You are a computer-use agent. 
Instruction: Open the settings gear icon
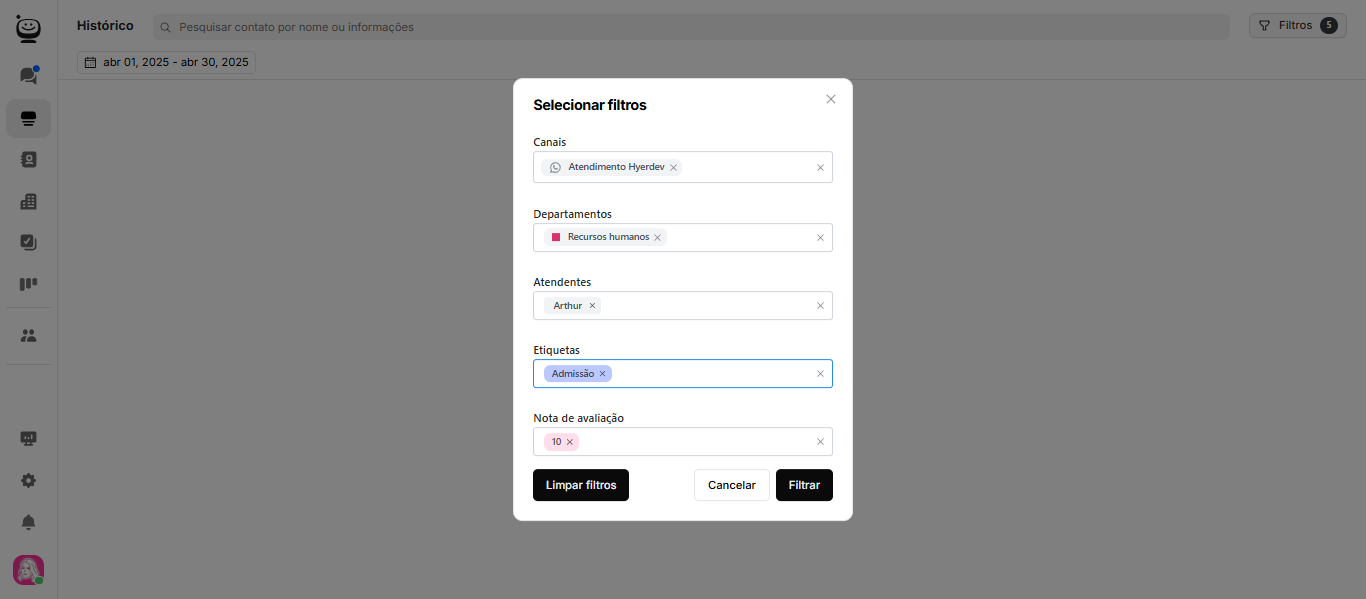[x=28, y=480]
